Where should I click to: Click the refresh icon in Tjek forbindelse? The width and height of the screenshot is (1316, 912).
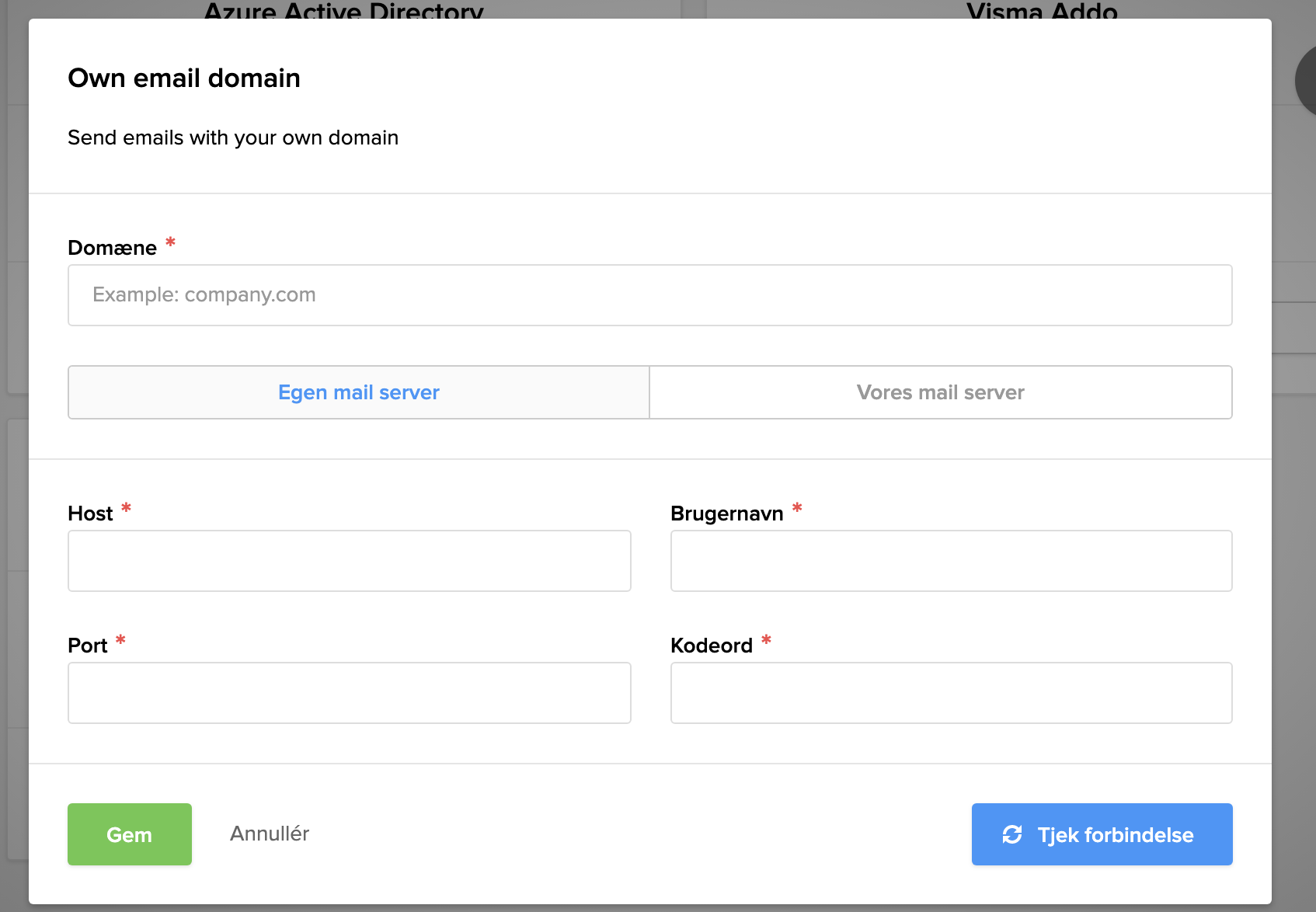point(1011,834)
